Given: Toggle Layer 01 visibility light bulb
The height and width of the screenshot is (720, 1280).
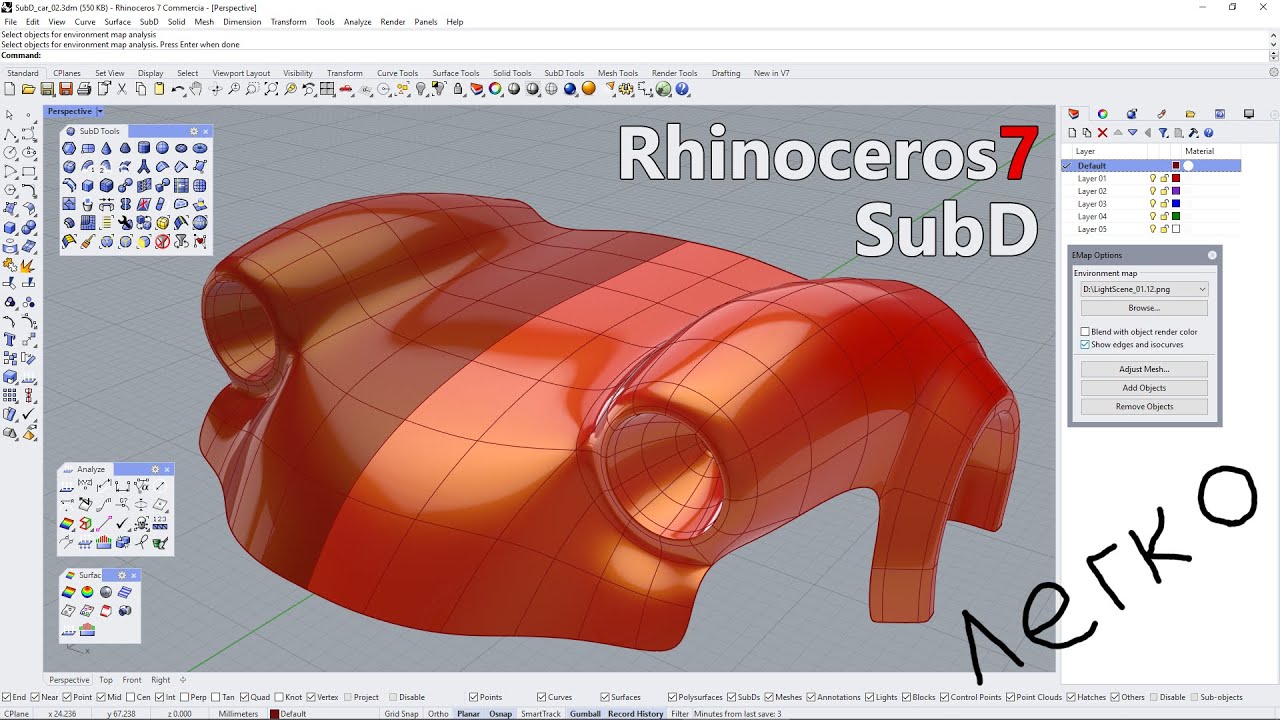Looking at the screenshot, I should pyautogui.click(x=1153, y=178).
